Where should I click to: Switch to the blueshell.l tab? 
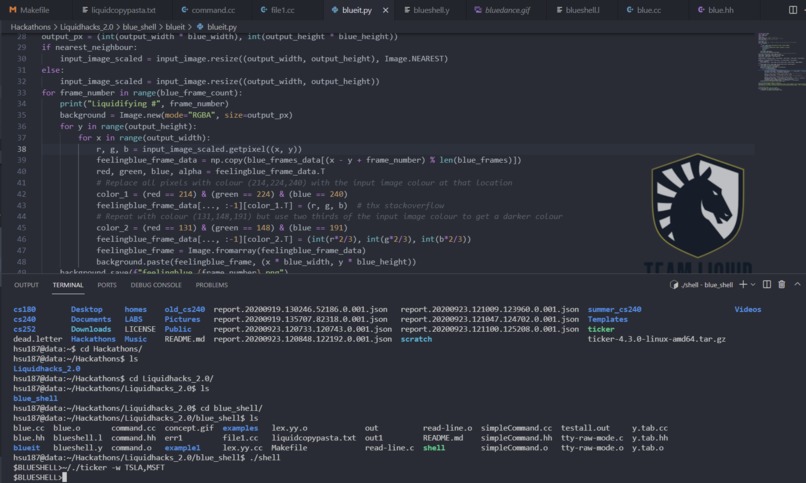[582, 10]
